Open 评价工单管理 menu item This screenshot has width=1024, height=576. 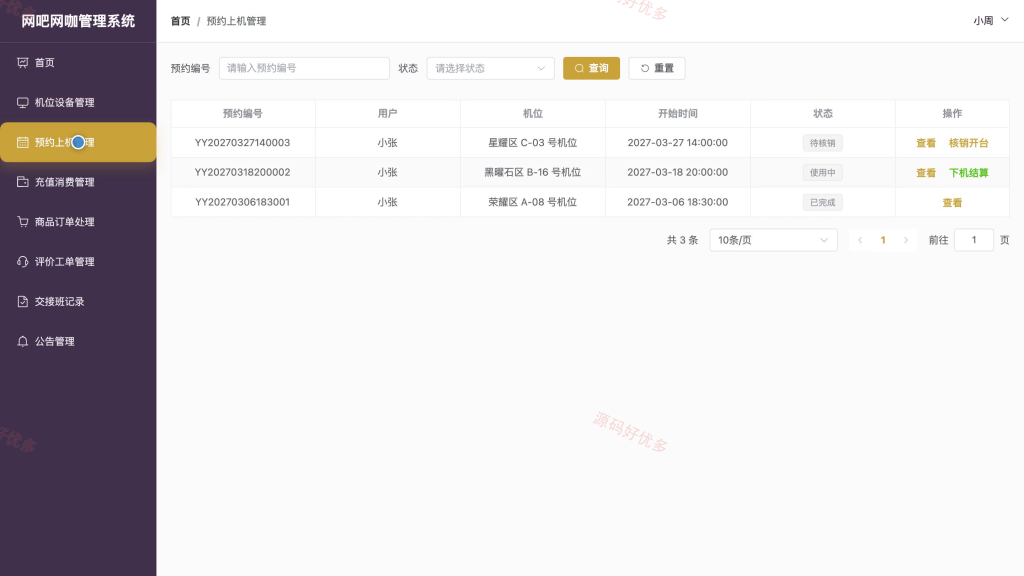click(x=78, y=262)
